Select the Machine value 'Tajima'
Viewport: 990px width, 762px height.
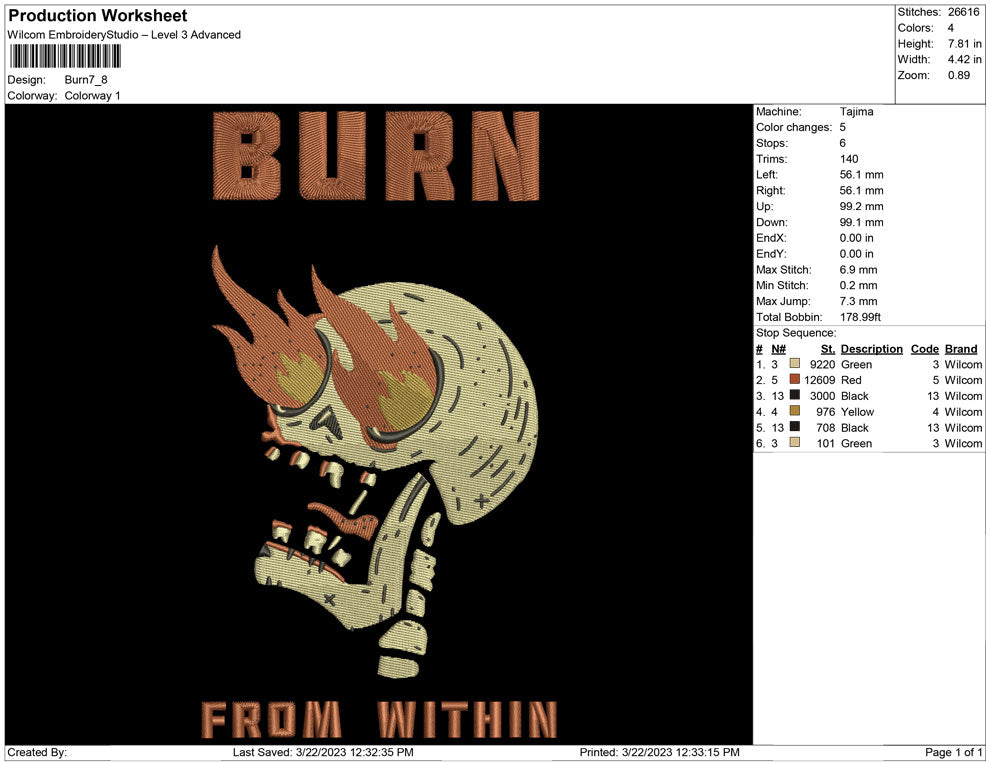857,112
